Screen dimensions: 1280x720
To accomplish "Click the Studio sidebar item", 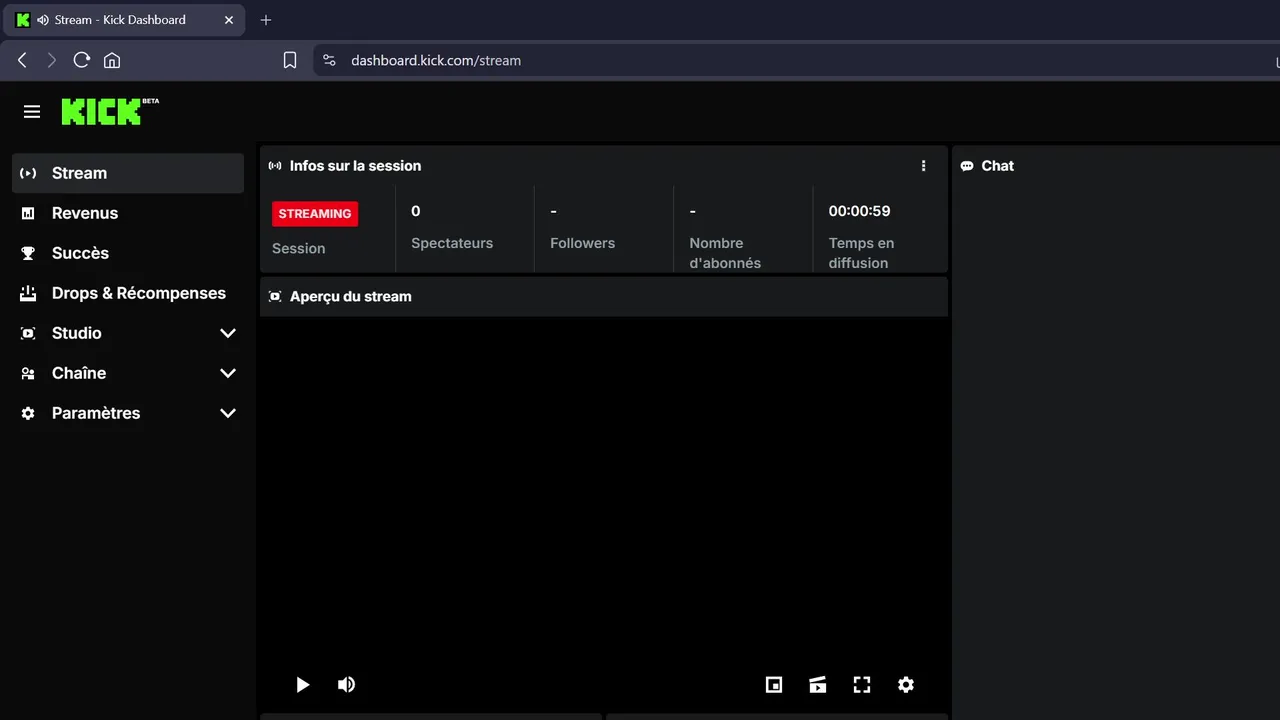I will (x=128, y=333).
